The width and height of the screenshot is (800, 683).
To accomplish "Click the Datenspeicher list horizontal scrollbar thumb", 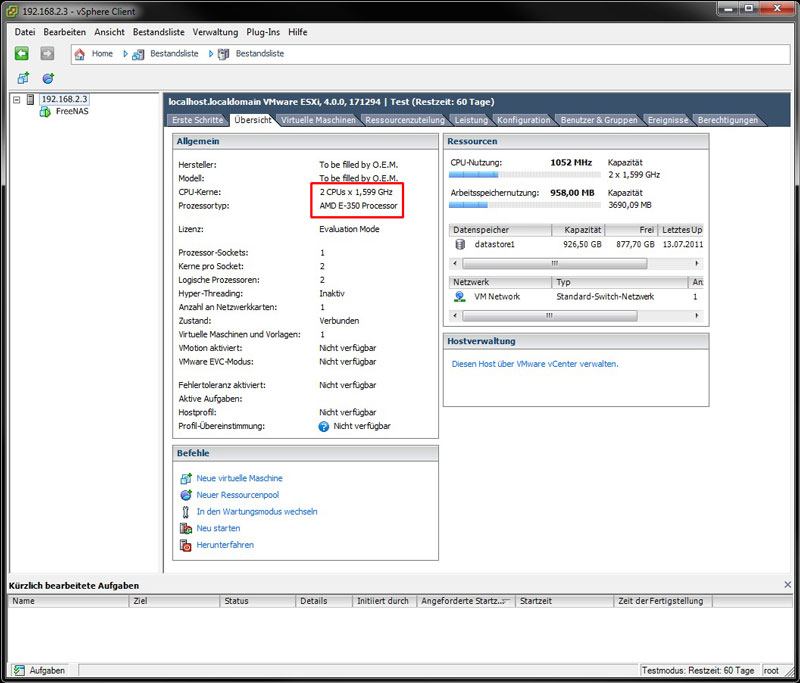I will click(x=555, y=264).
